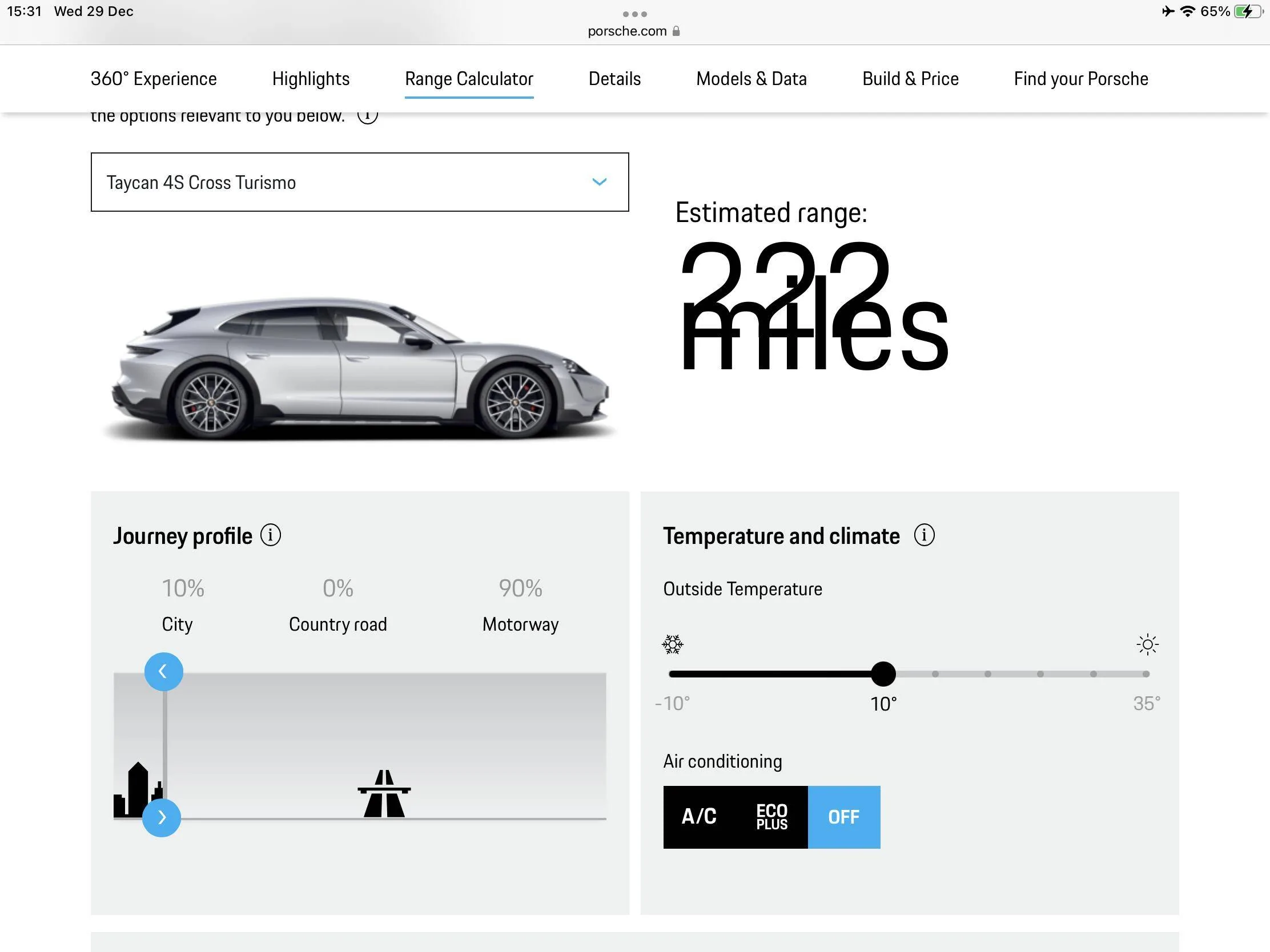Screen dimensions: 1270x952
Task: Open Journey profile info icon
Action: pyautogui.click(x=271, y=535)
